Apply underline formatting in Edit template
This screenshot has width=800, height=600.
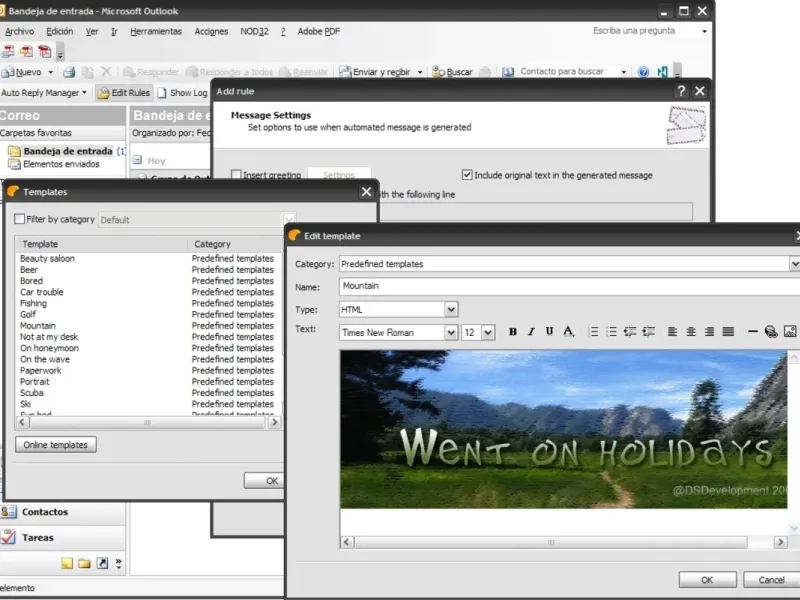coord(549,332)
